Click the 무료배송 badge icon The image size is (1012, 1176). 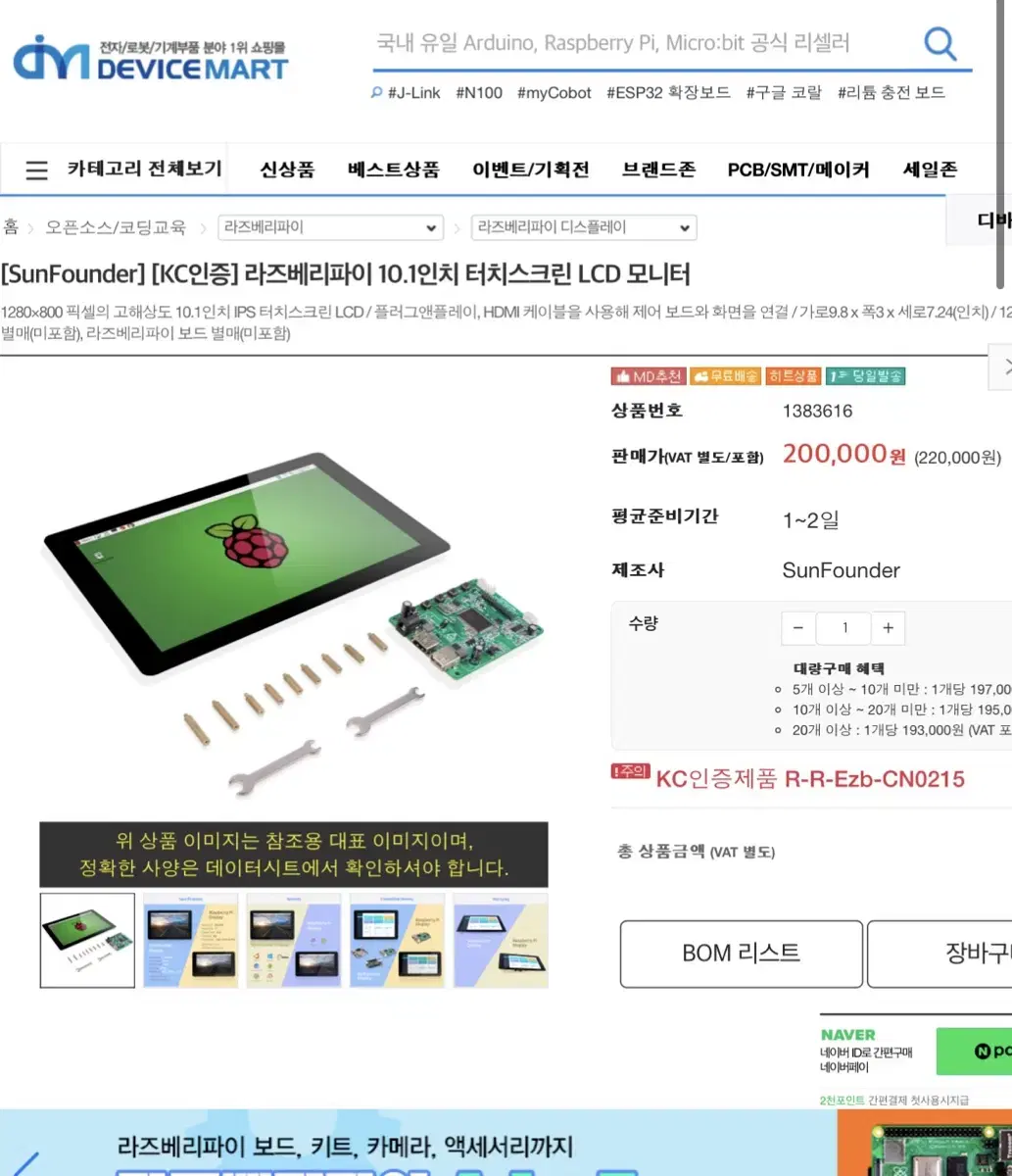pyautogui.click(x=725, y=376)
